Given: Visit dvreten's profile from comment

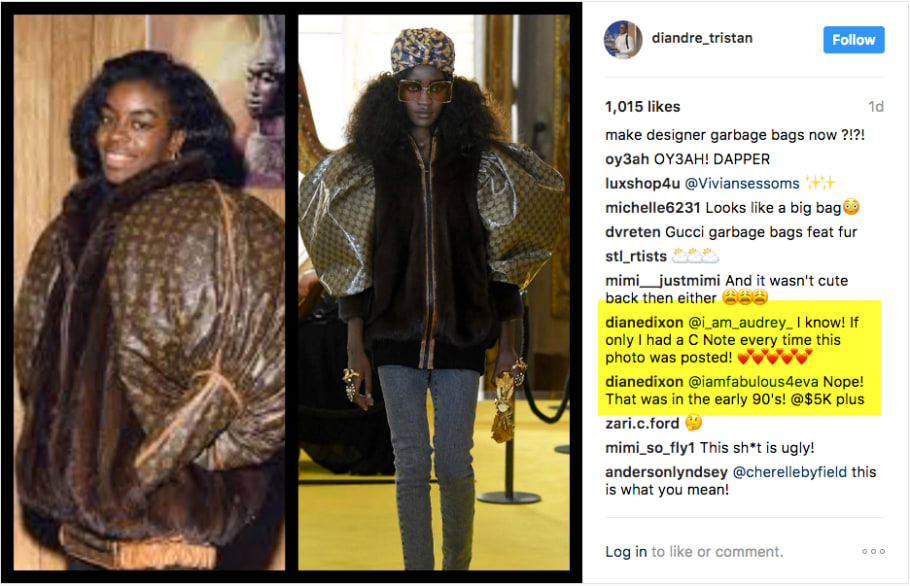Looking at the screenshot, I should click(x=633, y=232).
